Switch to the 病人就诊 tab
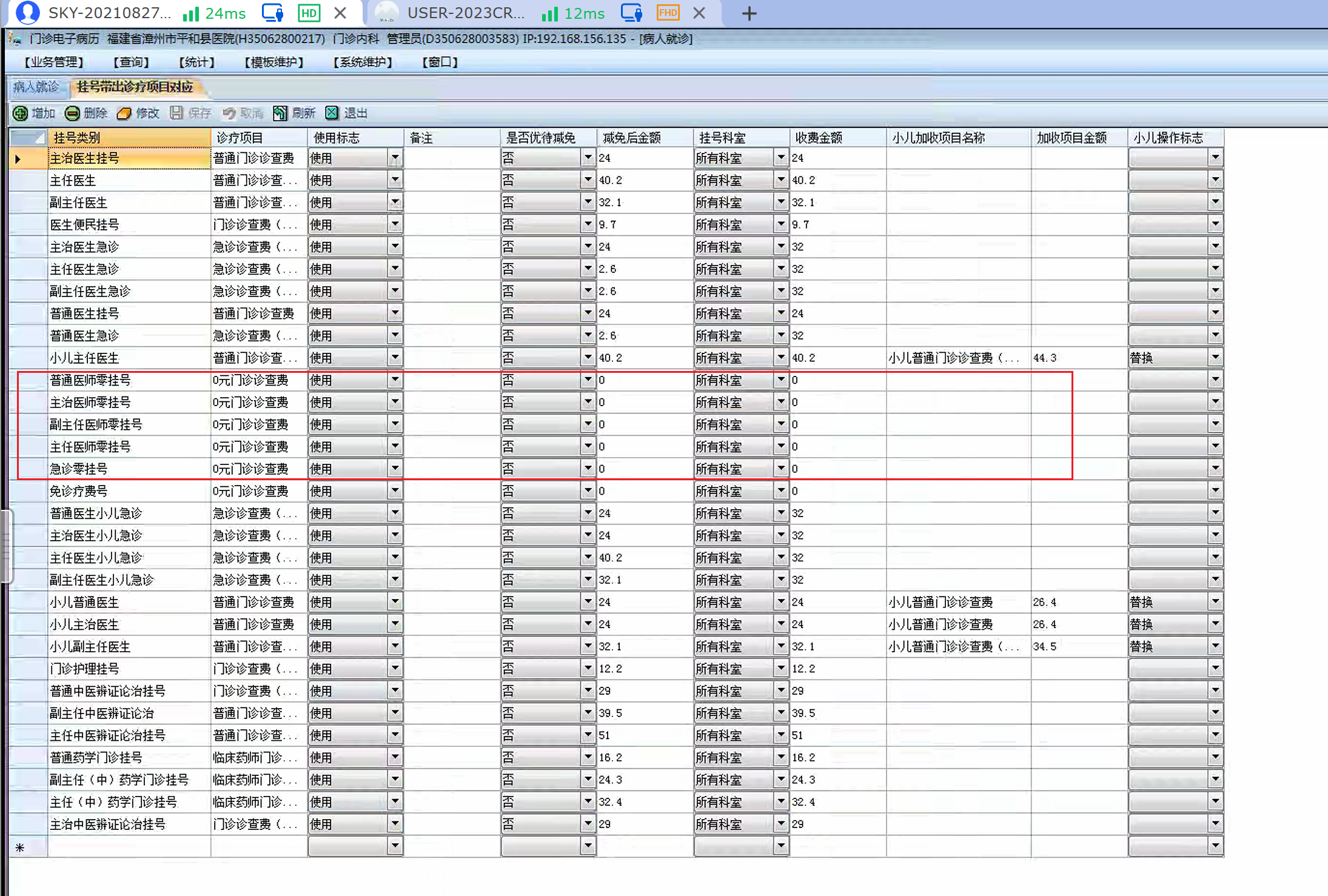 point(36,87)
